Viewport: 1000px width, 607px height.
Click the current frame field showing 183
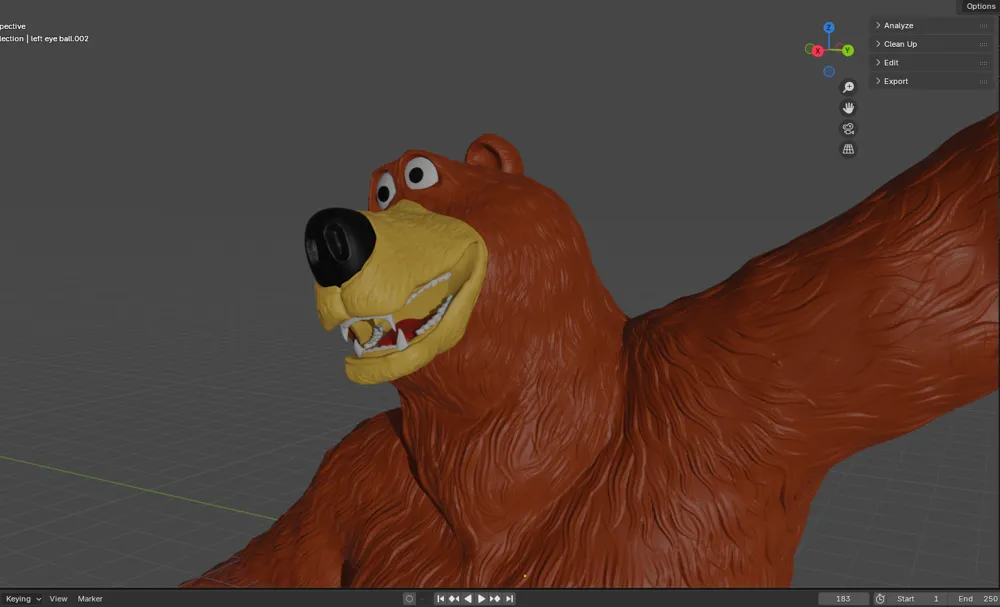click(x=843, y=599)
